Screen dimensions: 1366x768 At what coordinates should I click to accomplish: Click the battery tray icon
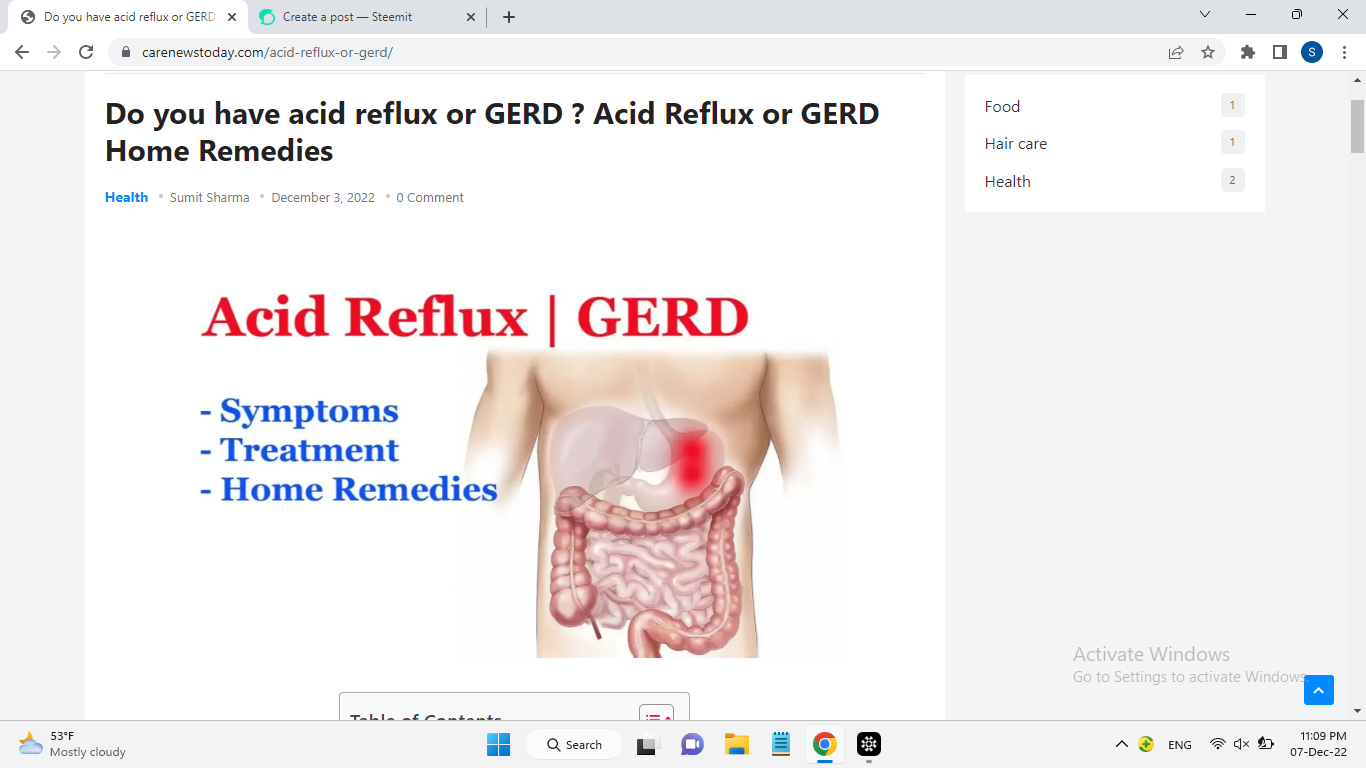(x=1265, y=744)
